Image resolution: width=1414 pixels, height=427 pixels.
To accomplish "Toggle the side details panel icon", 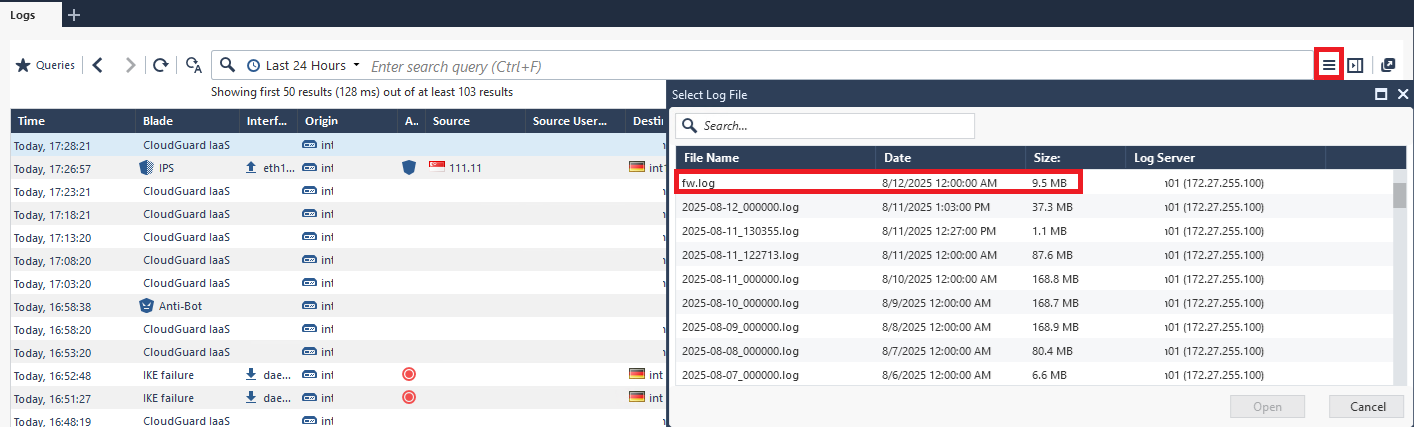I will pos(1355,65).
